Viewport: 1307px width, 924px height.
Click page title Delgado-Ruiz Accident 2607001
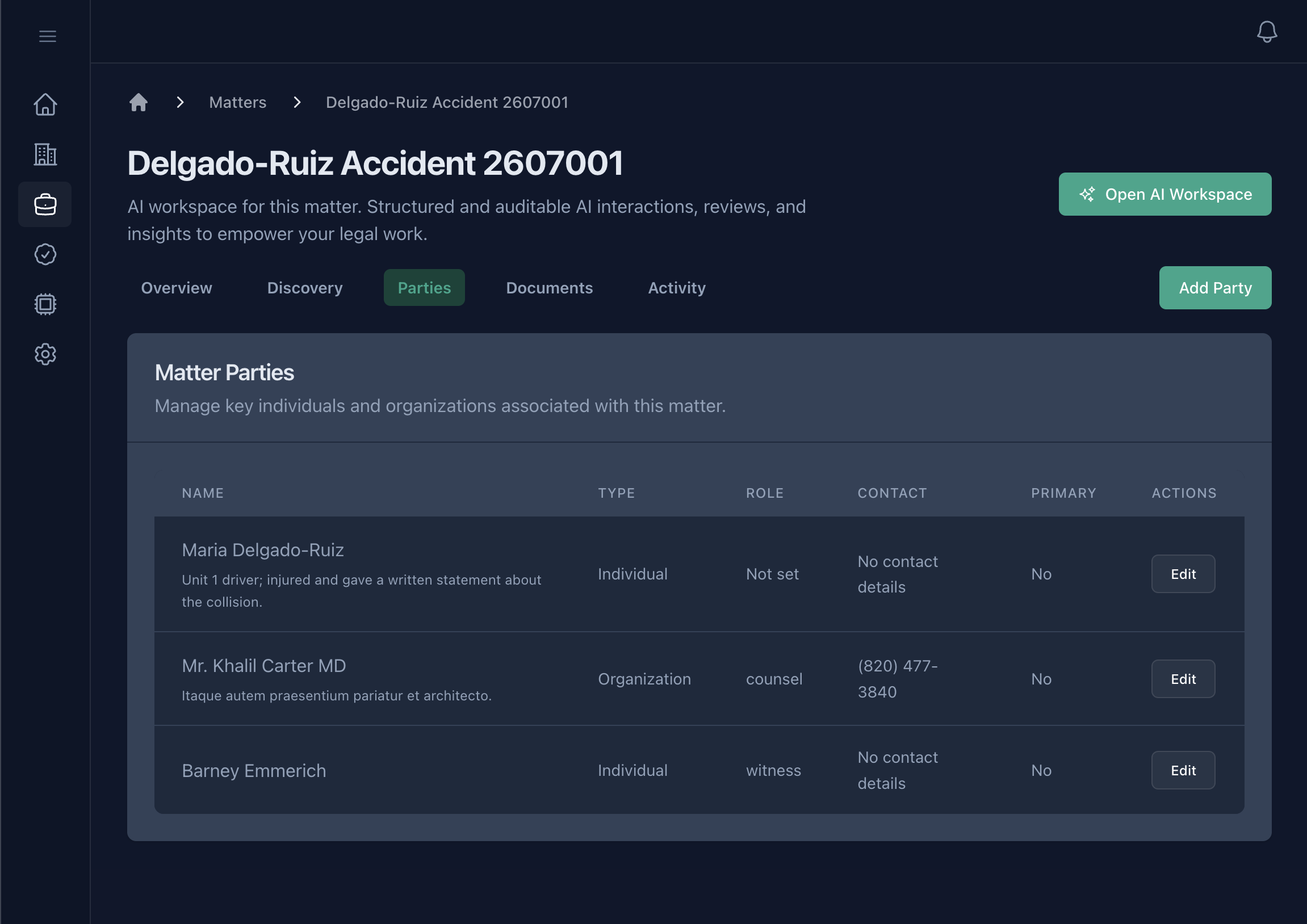click(x=375, y=163)
